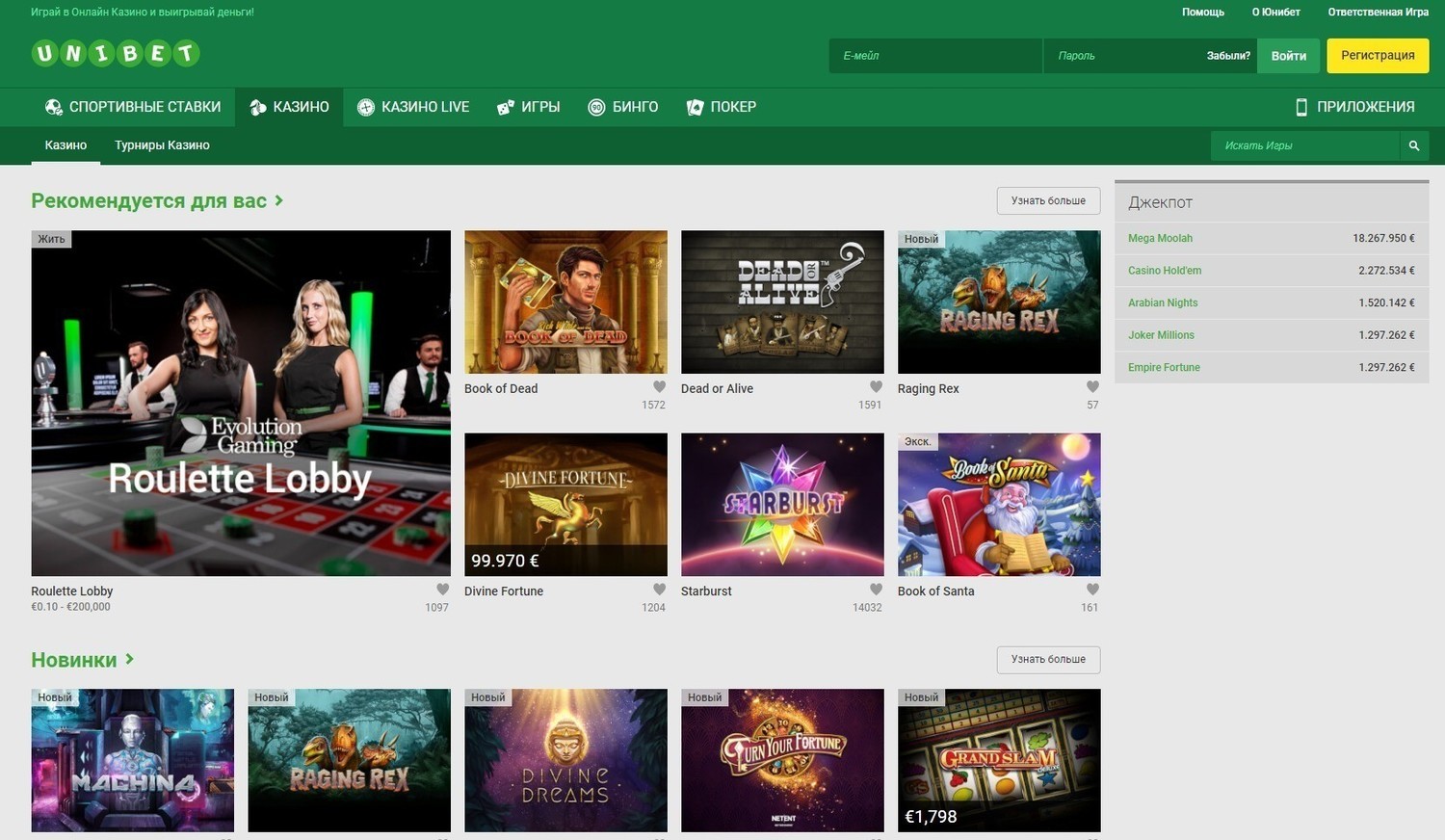The width and height of the screenshot is (1445, 840).
Task: Select the Покер chip icon
Action: pyautogui.click(x=695, y=106)
